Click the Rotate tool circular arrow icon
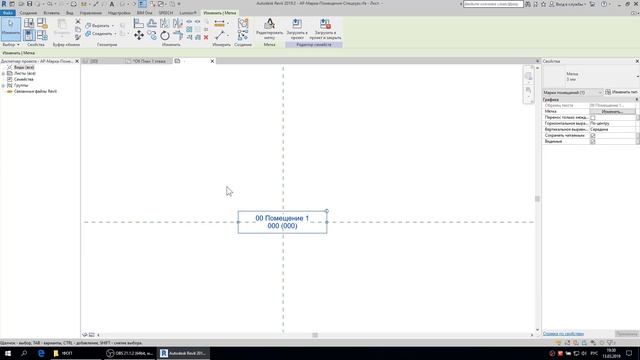 [x=165, y=36]
